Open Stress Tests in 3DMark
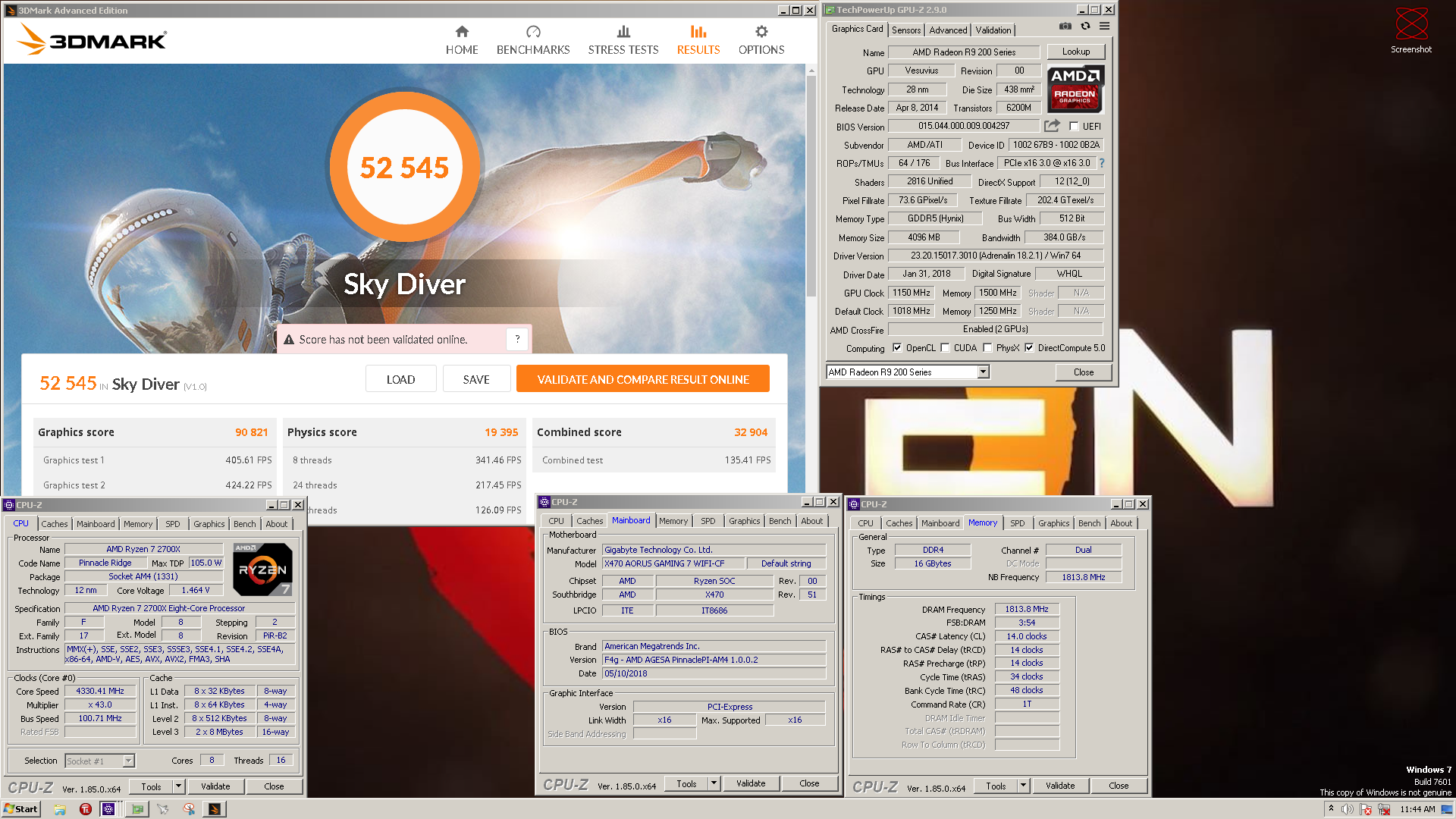 [x=623, y=40]
